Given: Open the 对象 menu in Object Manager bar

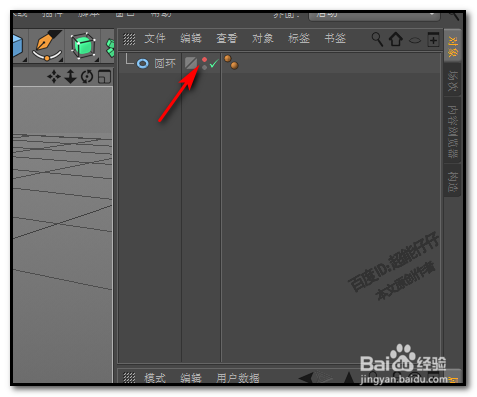Looking at the screenshot, I should pyautogui.click(x=263, y=38).
